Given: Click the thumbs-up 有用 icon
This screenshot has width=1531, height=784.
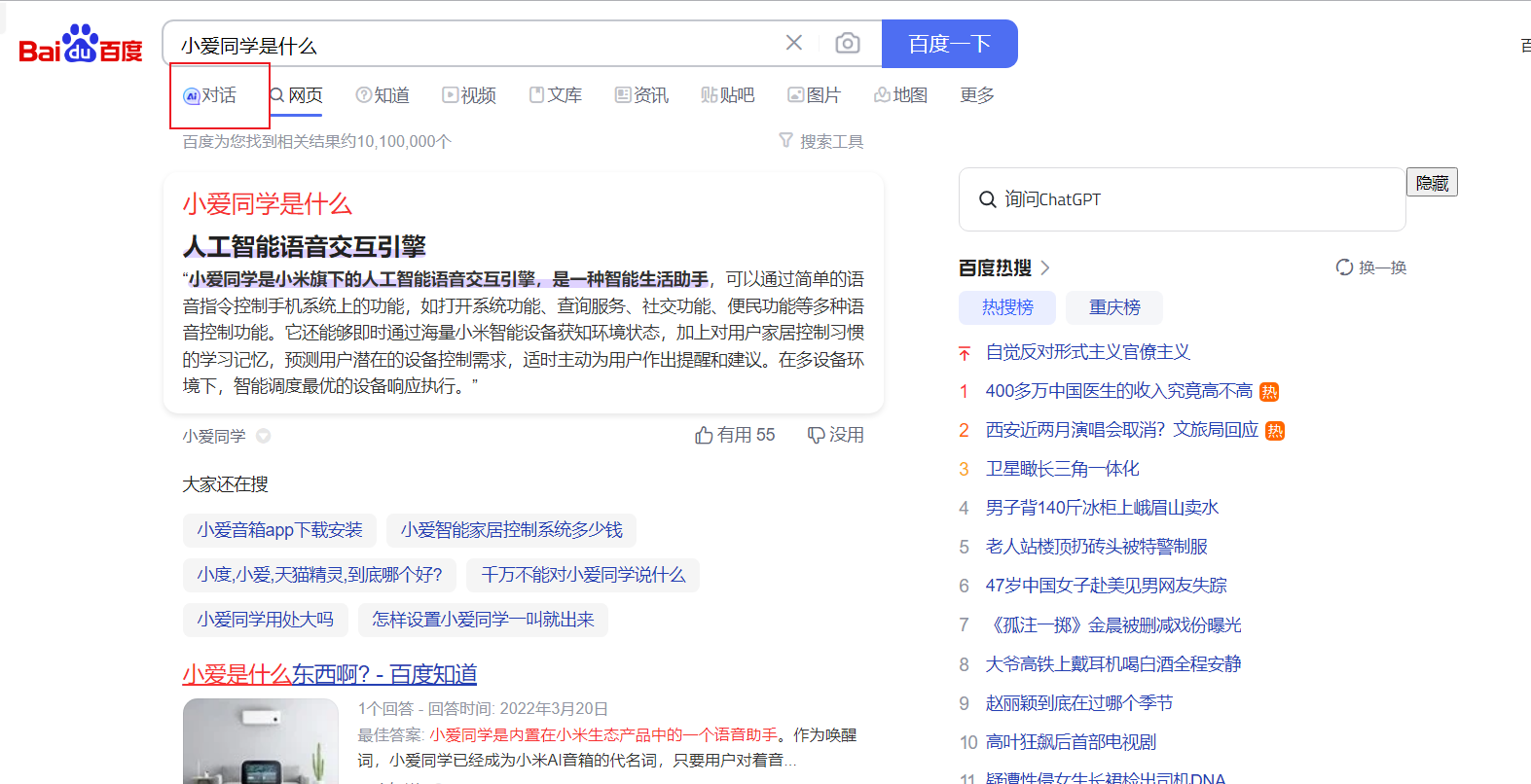Looking at the screenshot, I should (704, 435).
